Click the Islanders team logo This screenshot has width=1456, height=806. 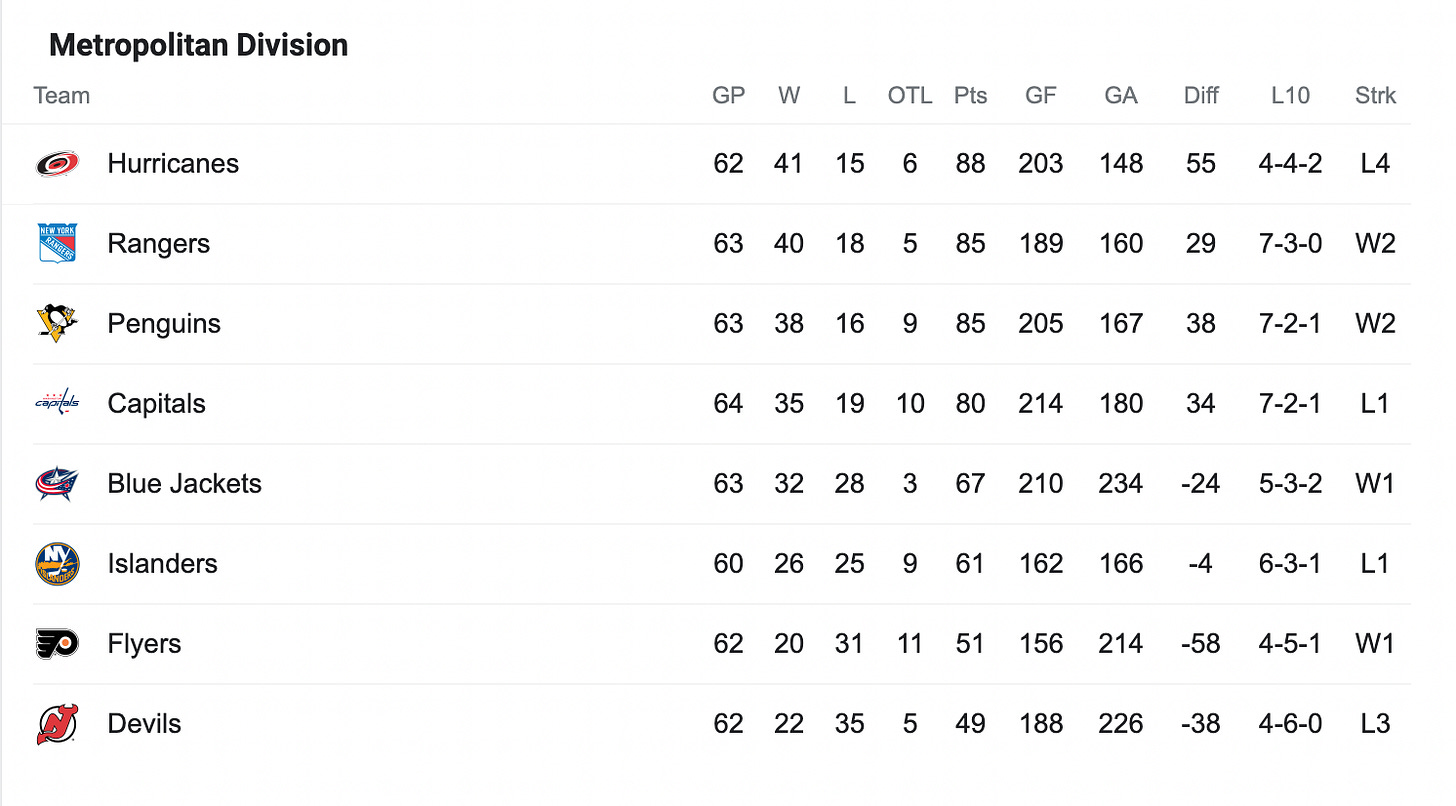click(57, 564)
